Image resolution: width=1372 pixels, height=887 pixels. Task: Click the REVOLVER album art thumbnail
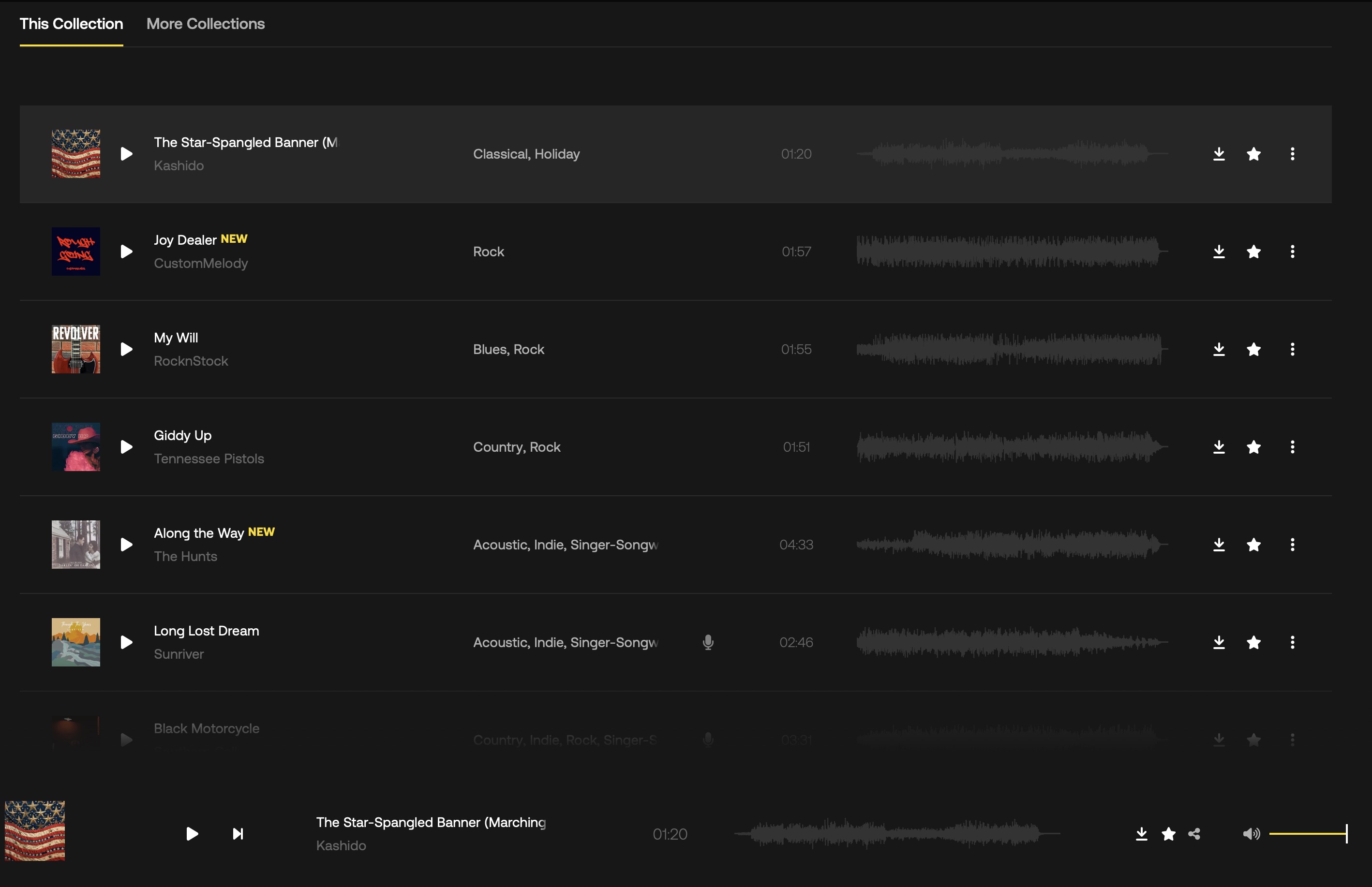point(75,349)
